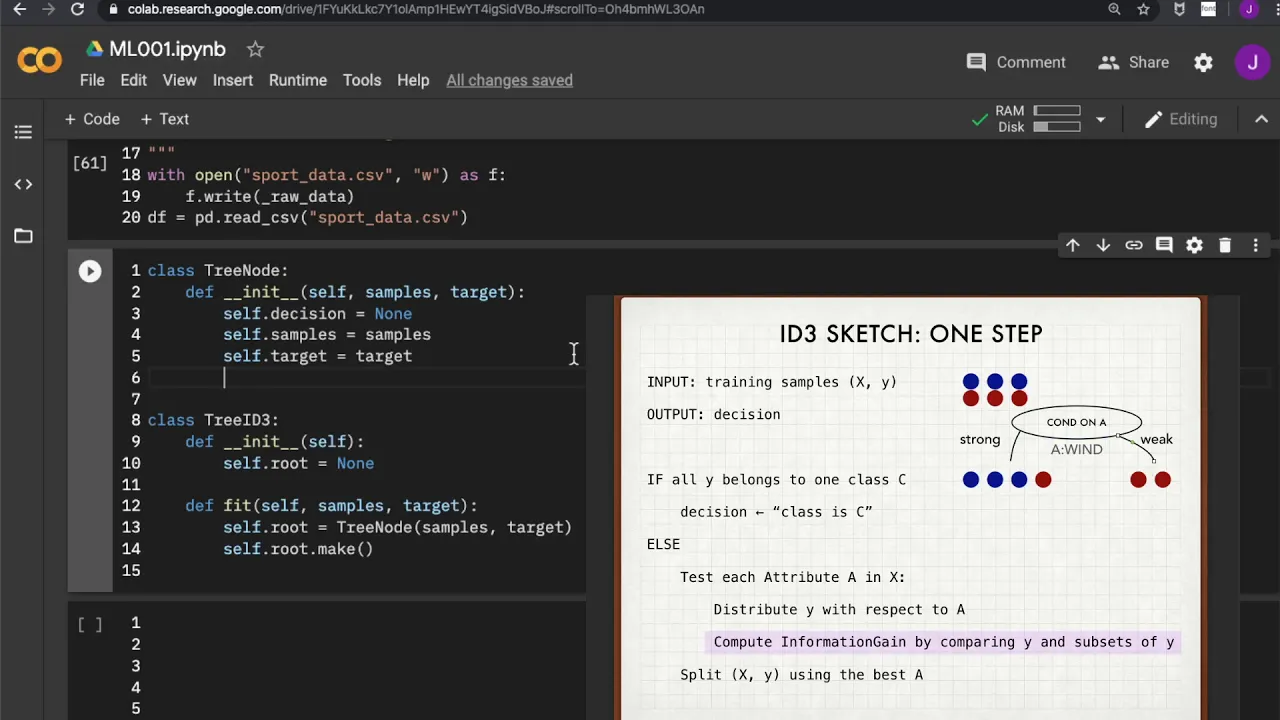
Task: Click the Share button
Action: (1133, 62)
